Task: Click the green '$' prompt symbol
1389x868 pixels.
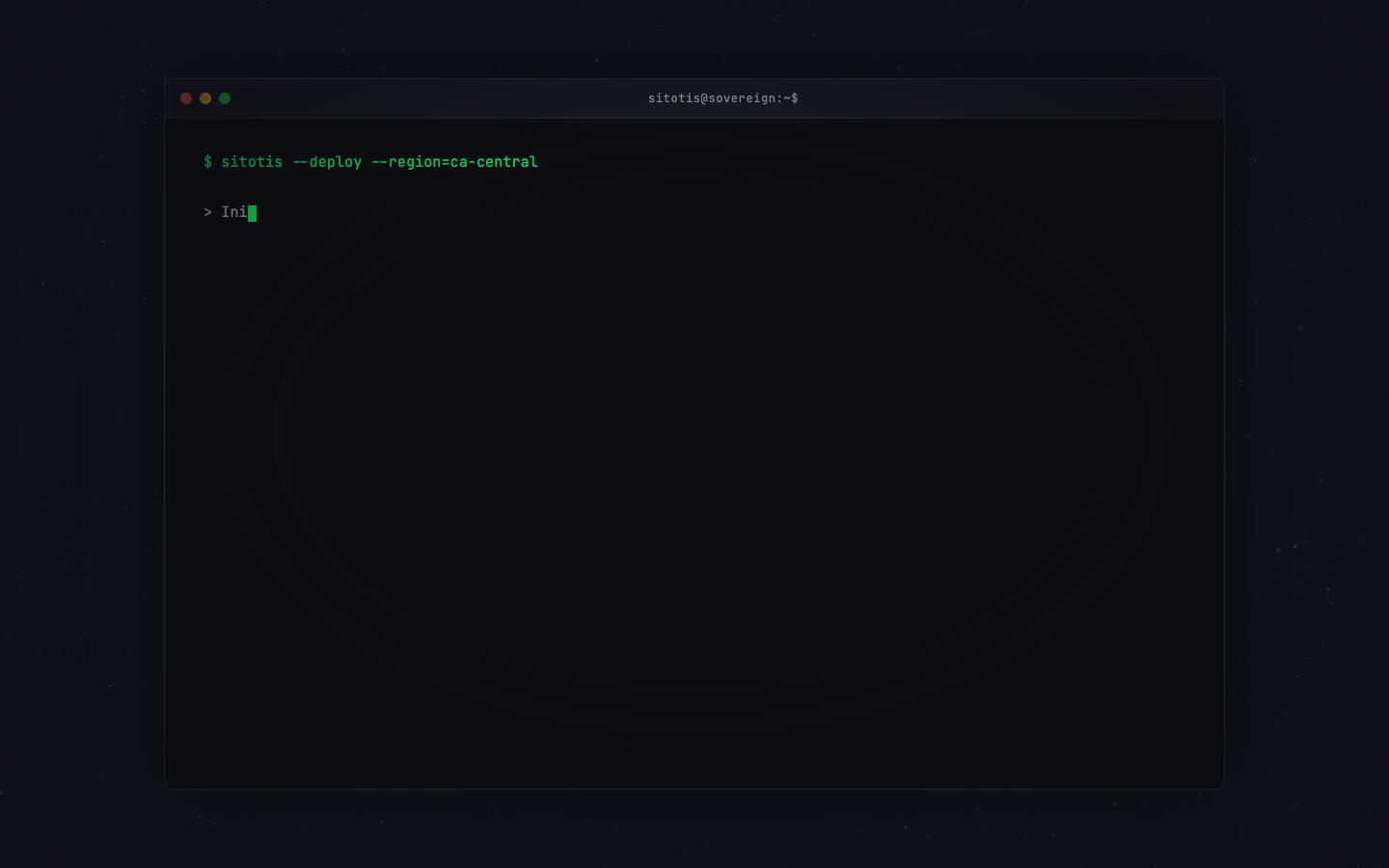Action: pos(207,162)
